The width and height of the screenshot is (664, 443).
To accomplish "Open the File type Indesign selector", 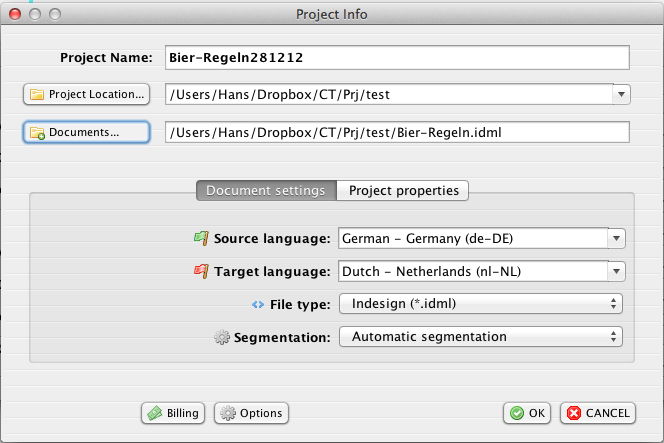I will point(481,304).
